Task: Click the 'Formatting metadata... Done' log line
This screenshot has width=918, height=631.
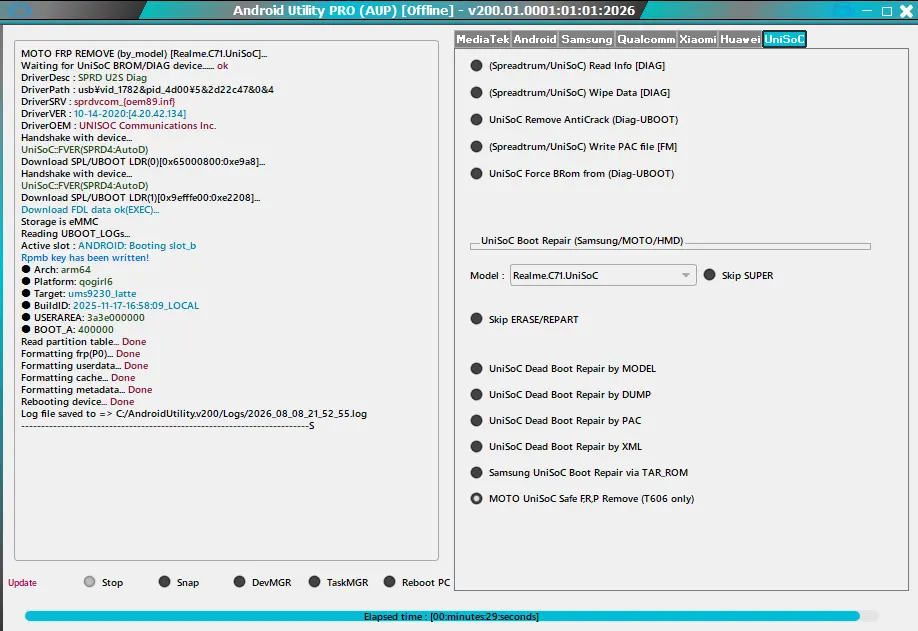Action: [x=87, y=389]
